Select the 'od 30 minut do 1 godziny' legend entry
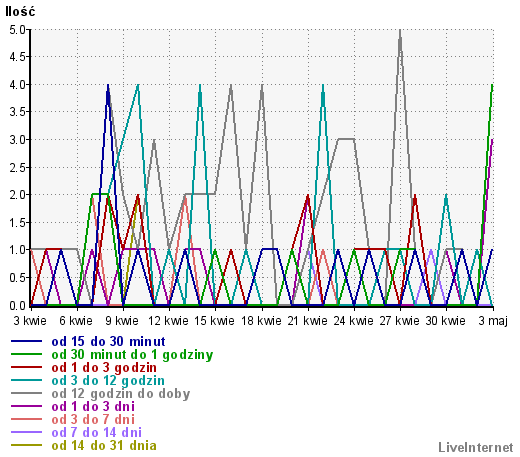This screenshot has width=520, height=457. (132, 355)
